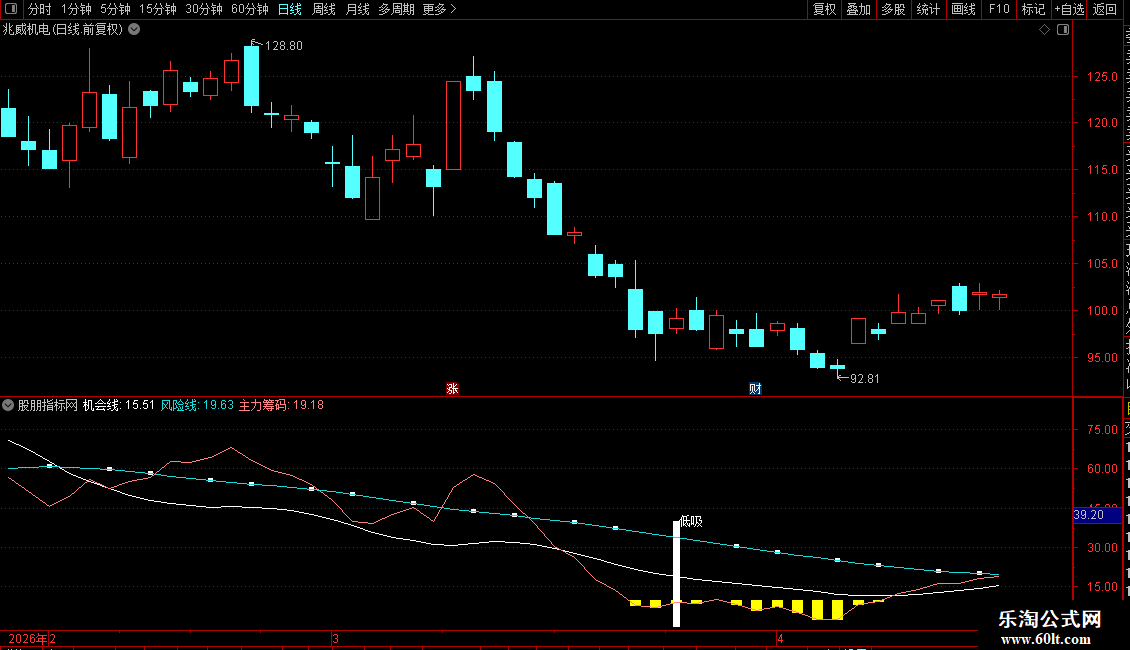1130x650 pixels.
Task: Click the 主力筹码: 19.18 indicator value
Action: pos(281,405)
